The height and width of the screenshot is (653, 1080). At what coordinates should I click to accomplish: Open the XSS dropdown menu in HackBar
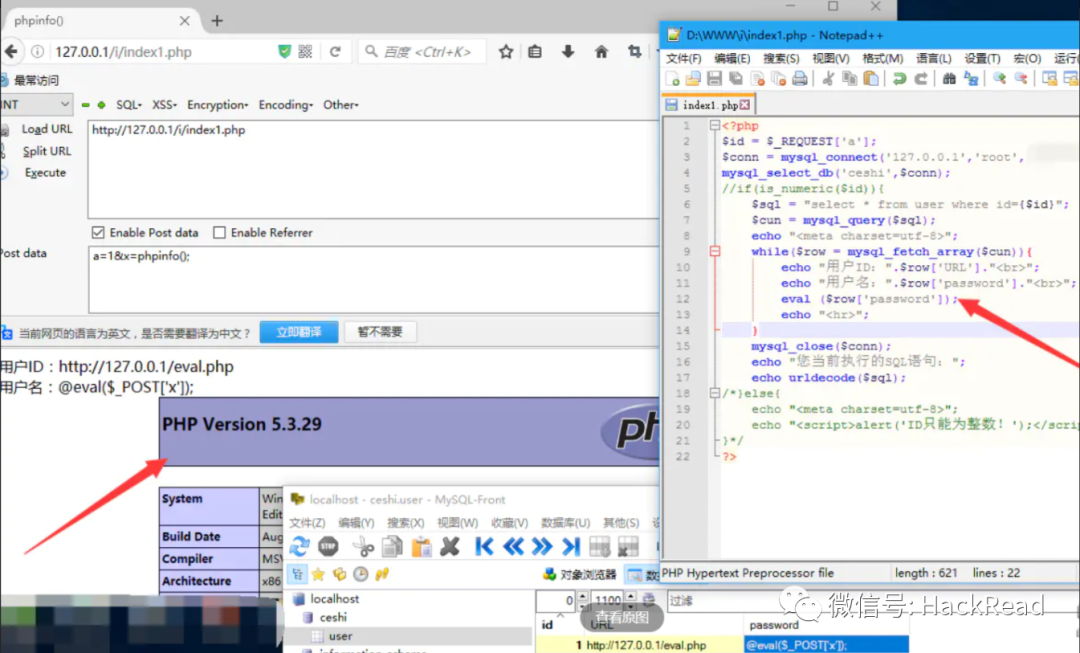pyautogui.click(x=165, y=105)
